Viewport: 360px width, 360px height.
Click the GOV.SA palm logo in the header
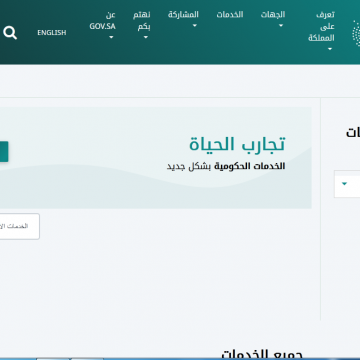(356, 33)
